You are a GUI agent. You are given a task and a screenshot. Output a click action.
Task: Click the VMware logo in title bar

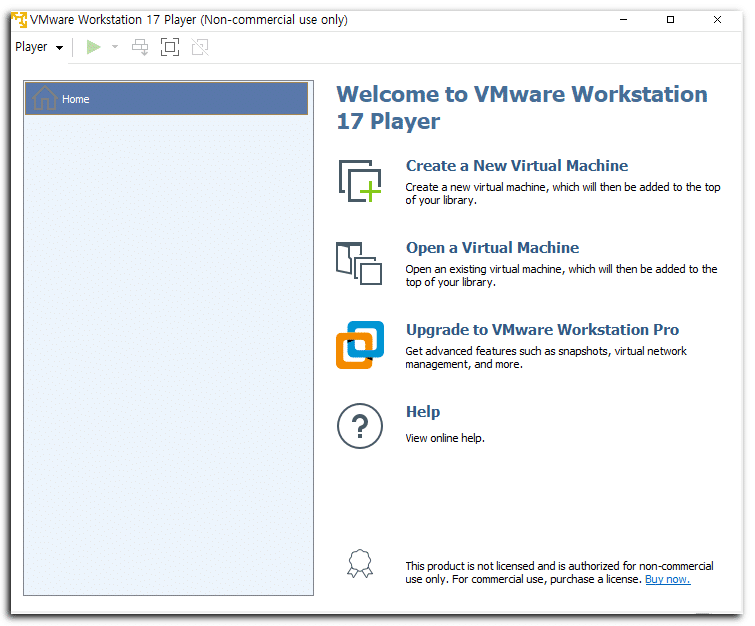(19, 20)
